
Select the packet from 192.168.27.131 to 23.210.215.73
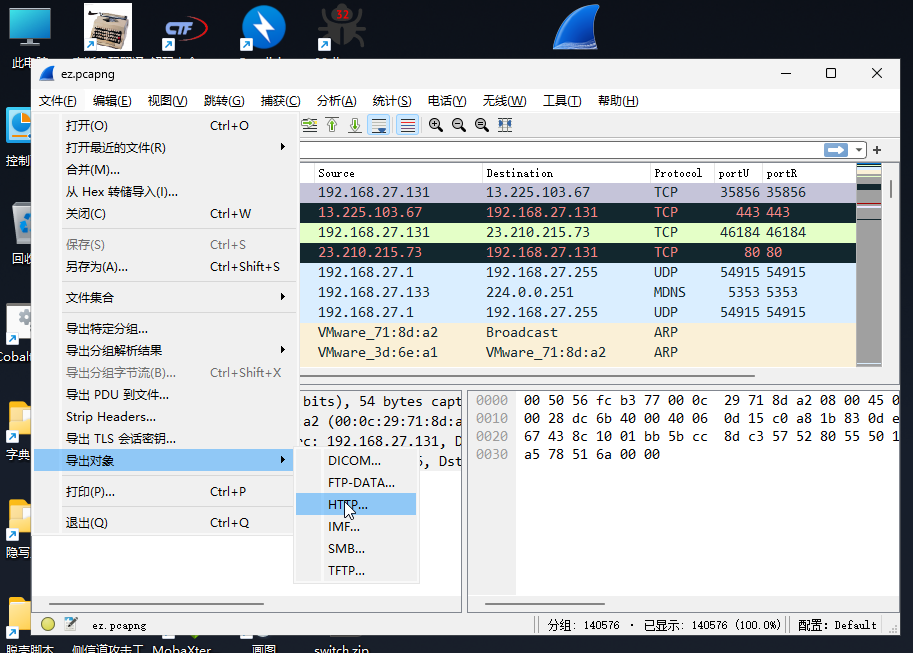(x=578, y=232)
